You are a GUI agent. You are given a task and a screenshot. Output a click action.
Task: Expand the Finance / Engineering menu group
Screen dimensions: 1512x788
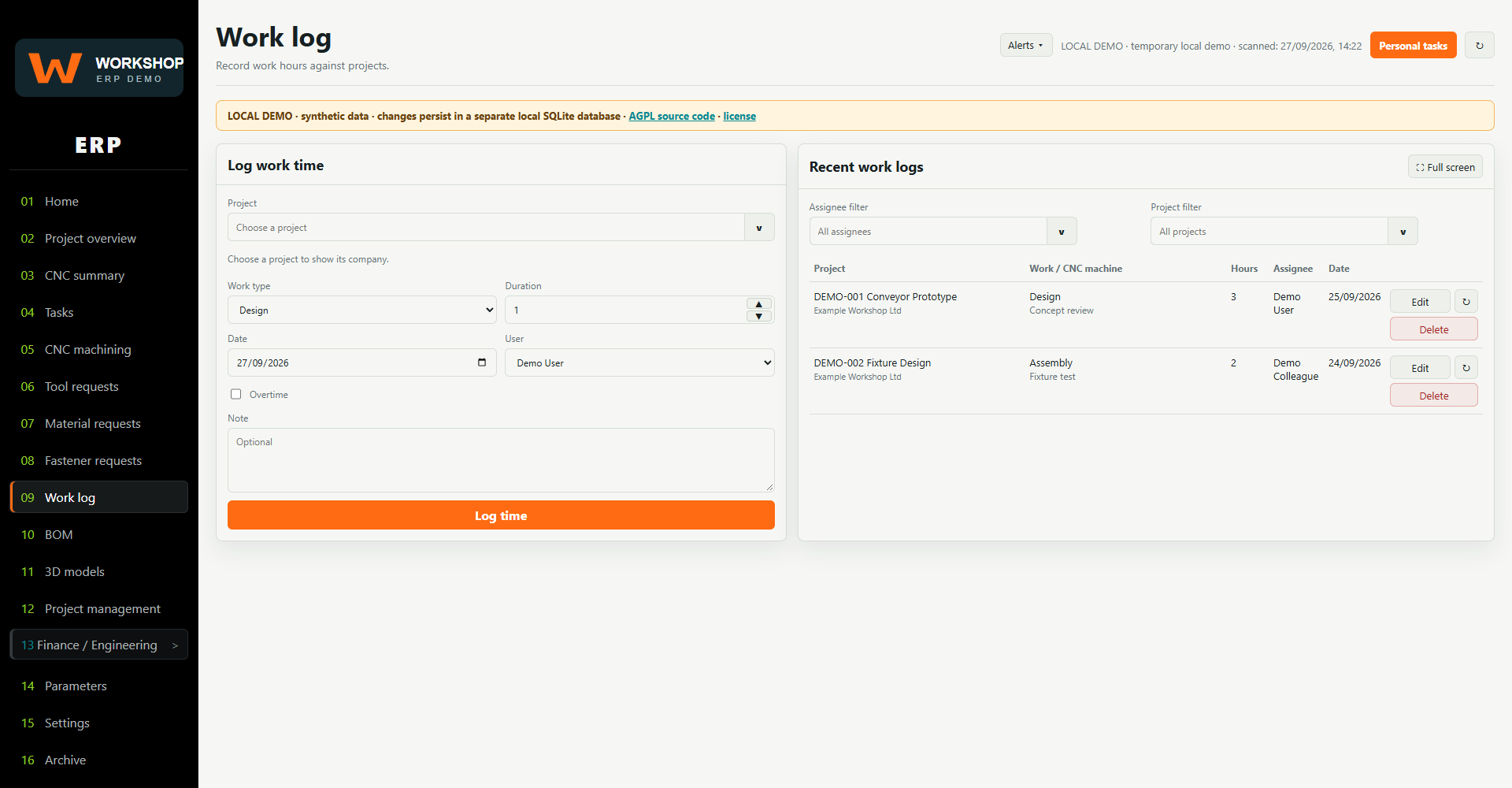point(99,645)
